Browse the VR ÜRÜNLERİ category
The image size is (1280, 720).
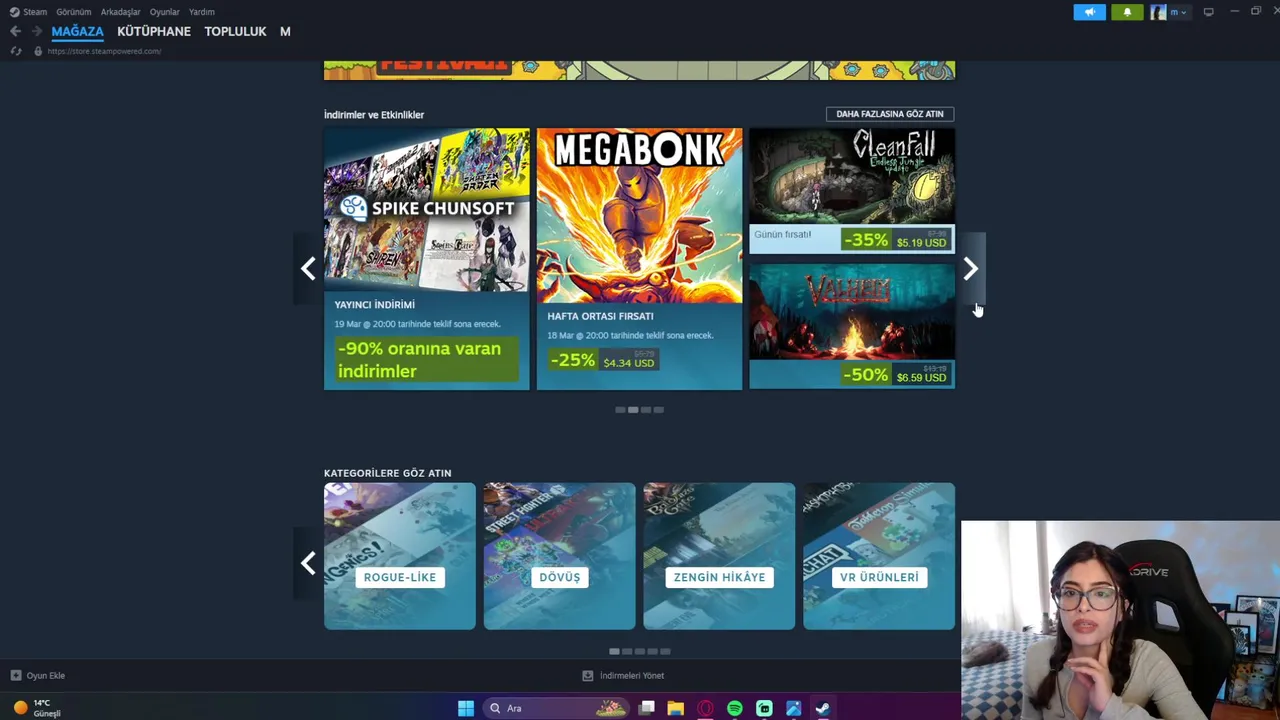[x=879, y=556]
